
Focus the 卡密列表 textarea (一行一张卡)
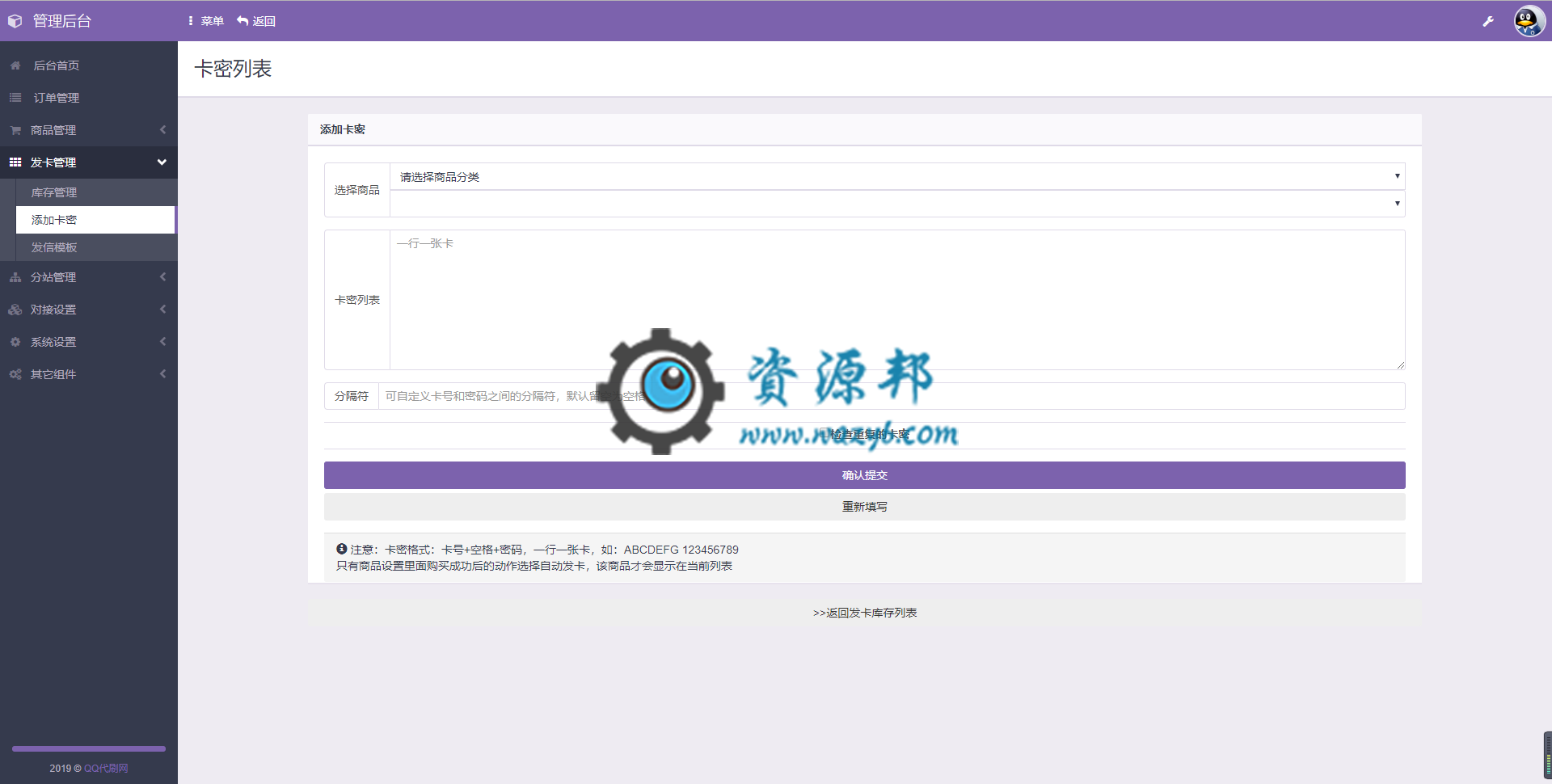tap(897, 300)
